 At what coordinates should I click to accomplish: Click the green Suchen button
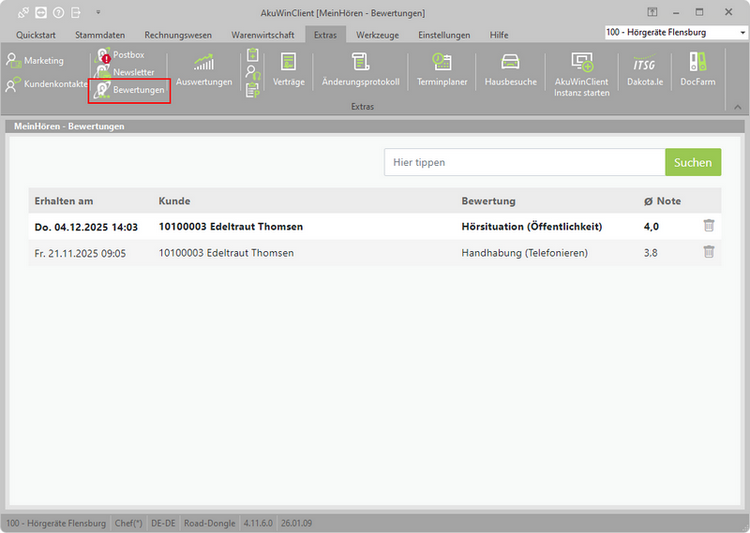692,162
